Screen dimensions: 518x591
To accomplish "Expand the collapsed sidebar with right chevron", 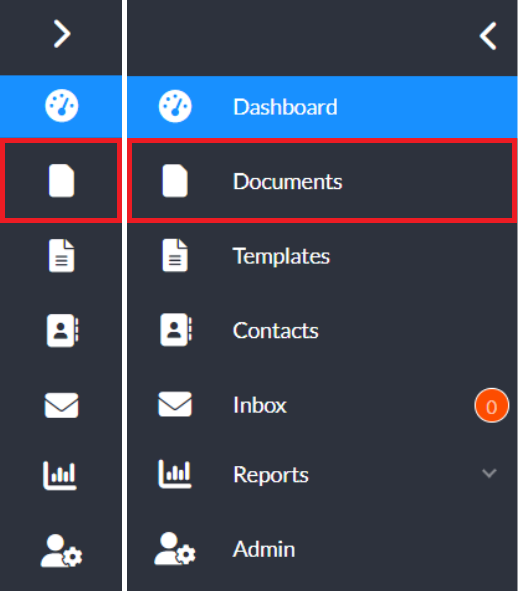I will (62, 34).
